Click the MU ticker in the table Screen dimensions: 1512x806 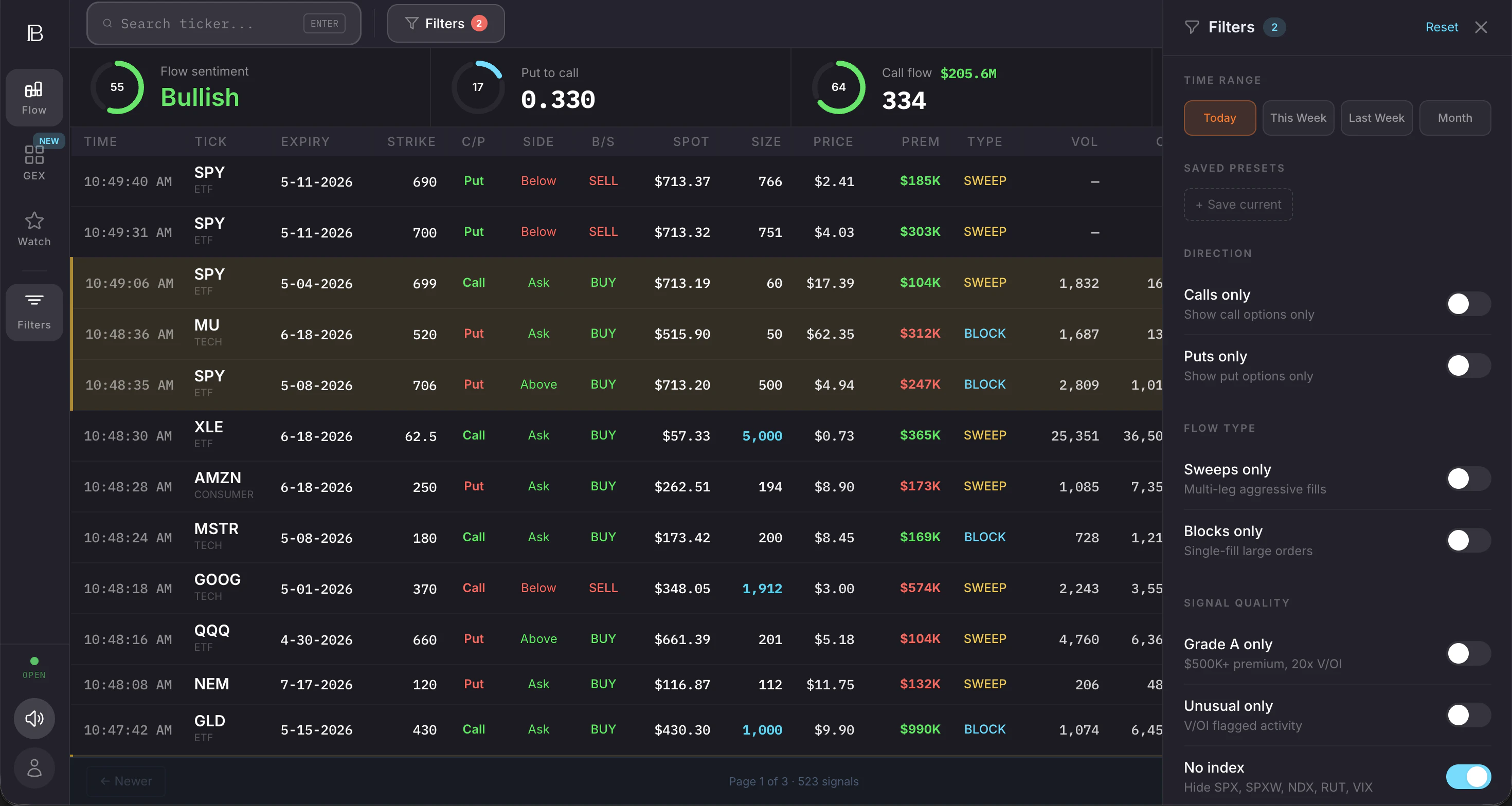(x=207, y=325)
